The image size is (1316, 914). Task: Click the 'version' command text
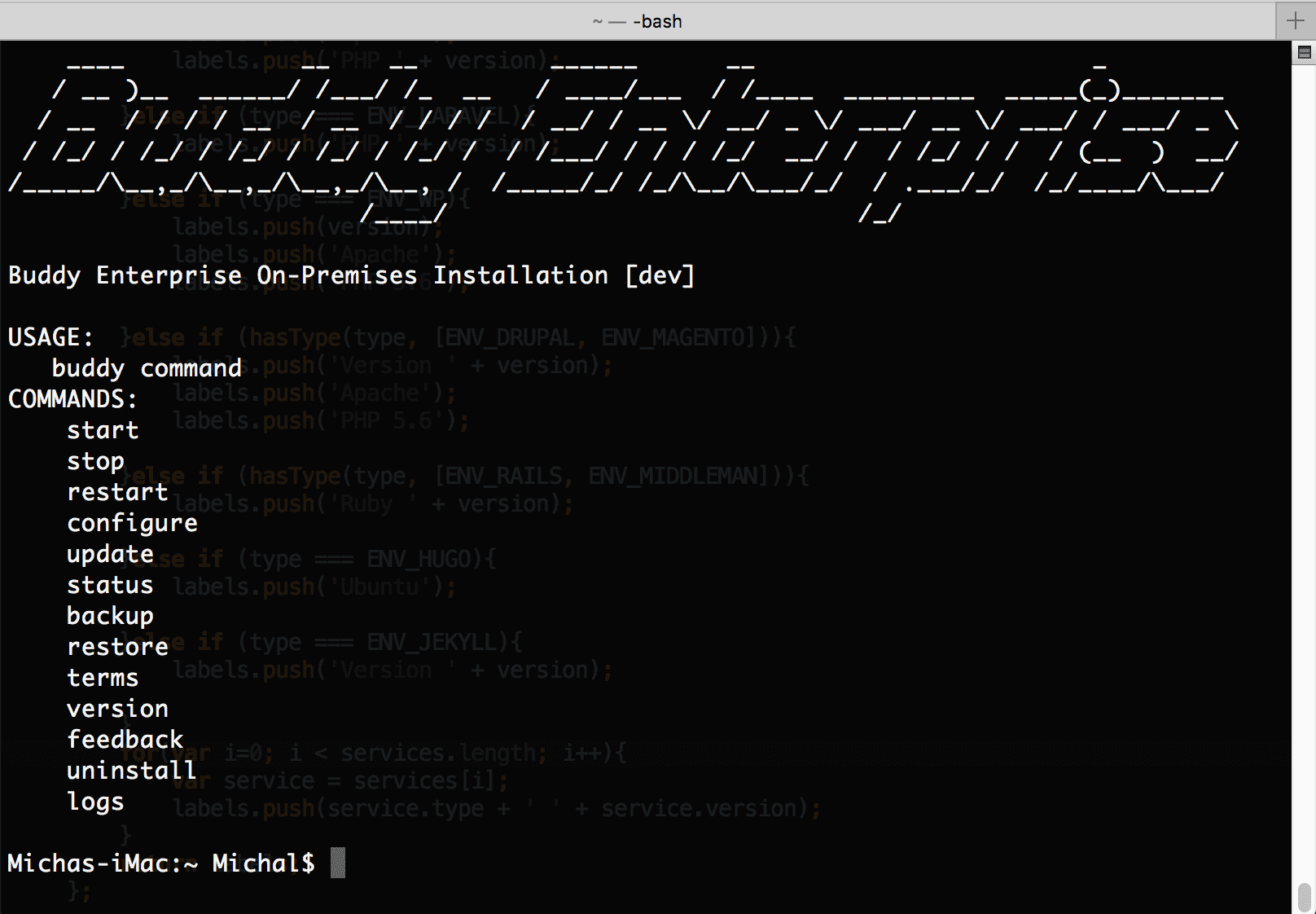coord(117,709)
